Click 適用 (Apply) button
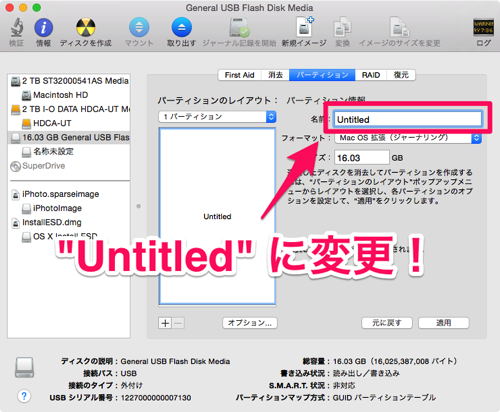The height and width of the screenshot is (412, 500). [444, 323]
